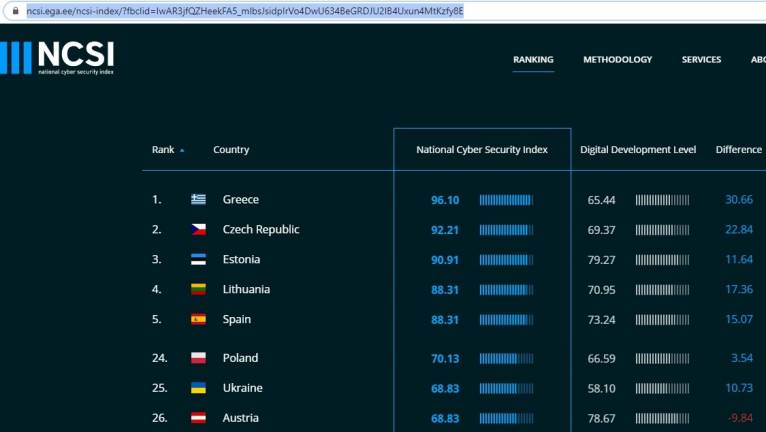Click Czech Republic NCSI progress bar
This screenshot has height=432, width=766.
[x=506, y=230]
